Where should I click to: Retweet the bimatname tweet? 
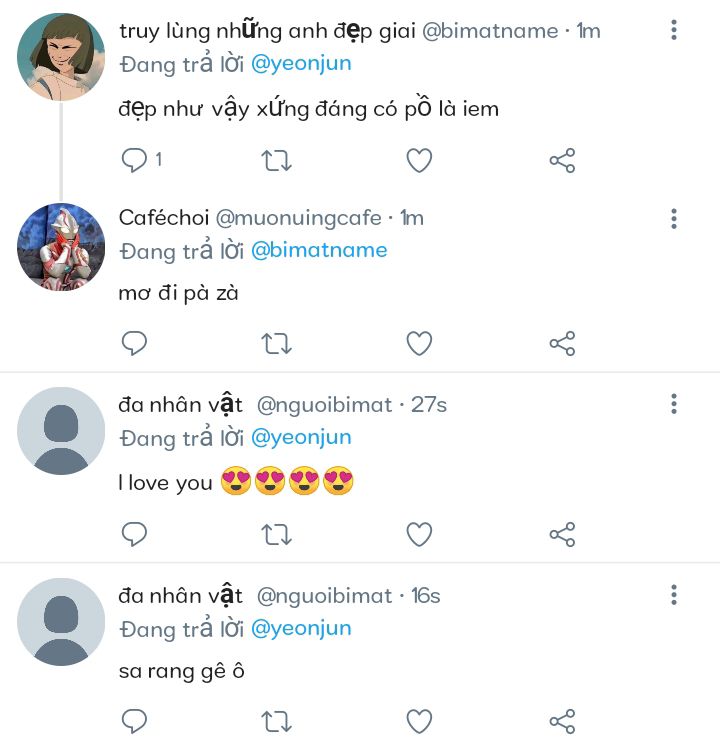(x=276, y=160)
